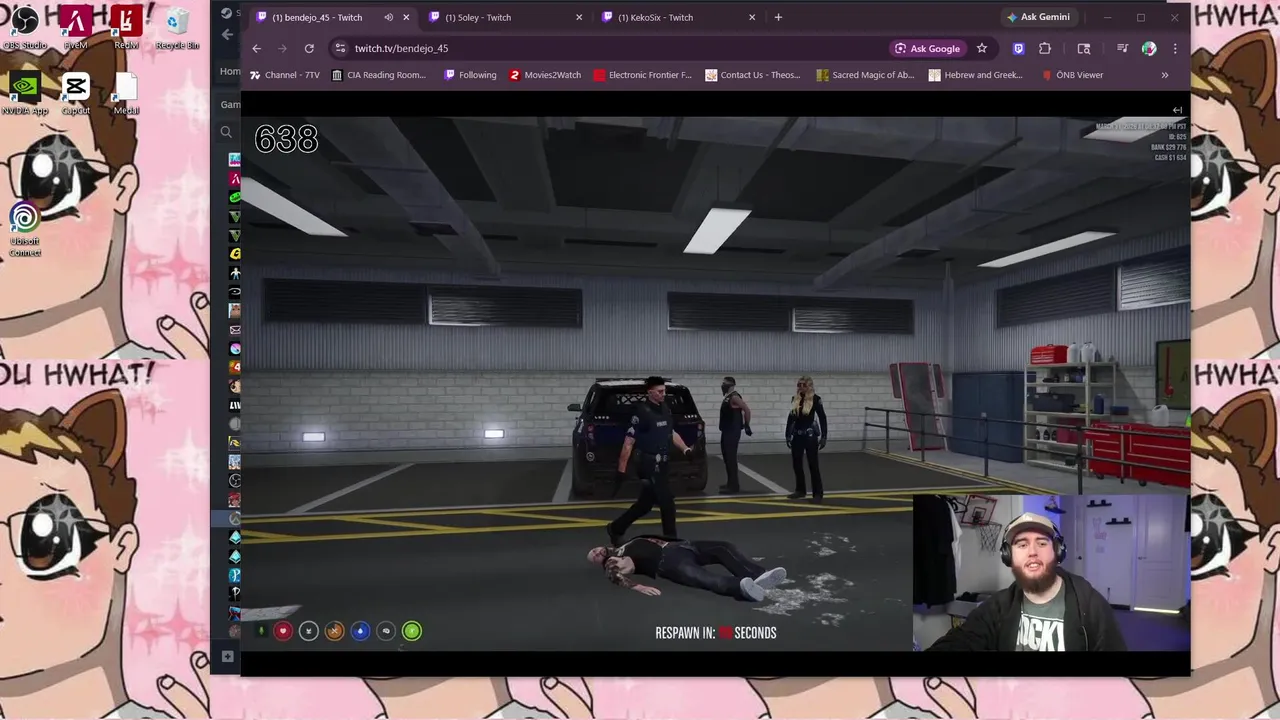Click the green circle HUD icon
Image resolution: width=1280 pixels, height=720 pixels.
pos(412,631)
